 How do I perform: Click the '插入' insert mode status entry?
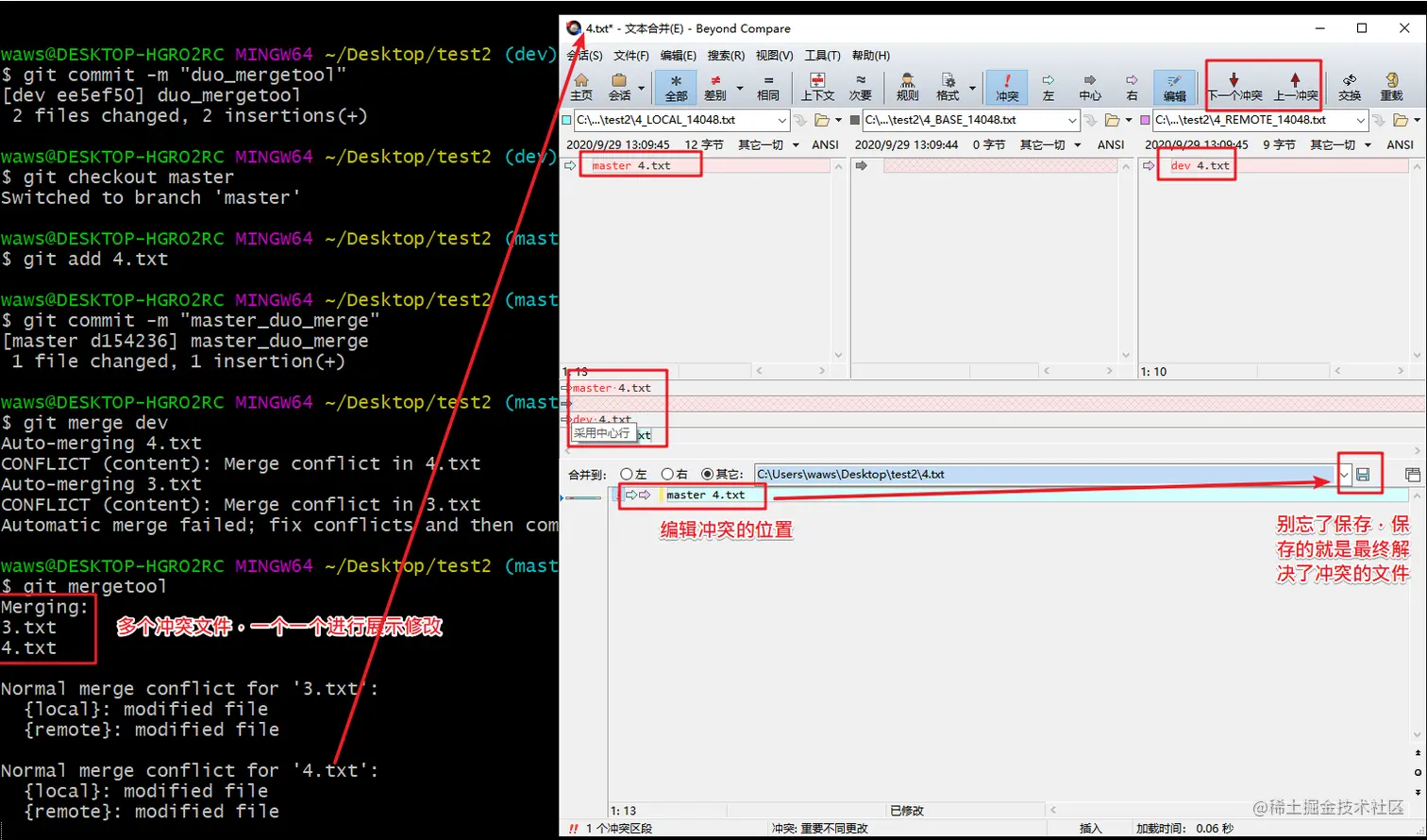[1090, 829]
